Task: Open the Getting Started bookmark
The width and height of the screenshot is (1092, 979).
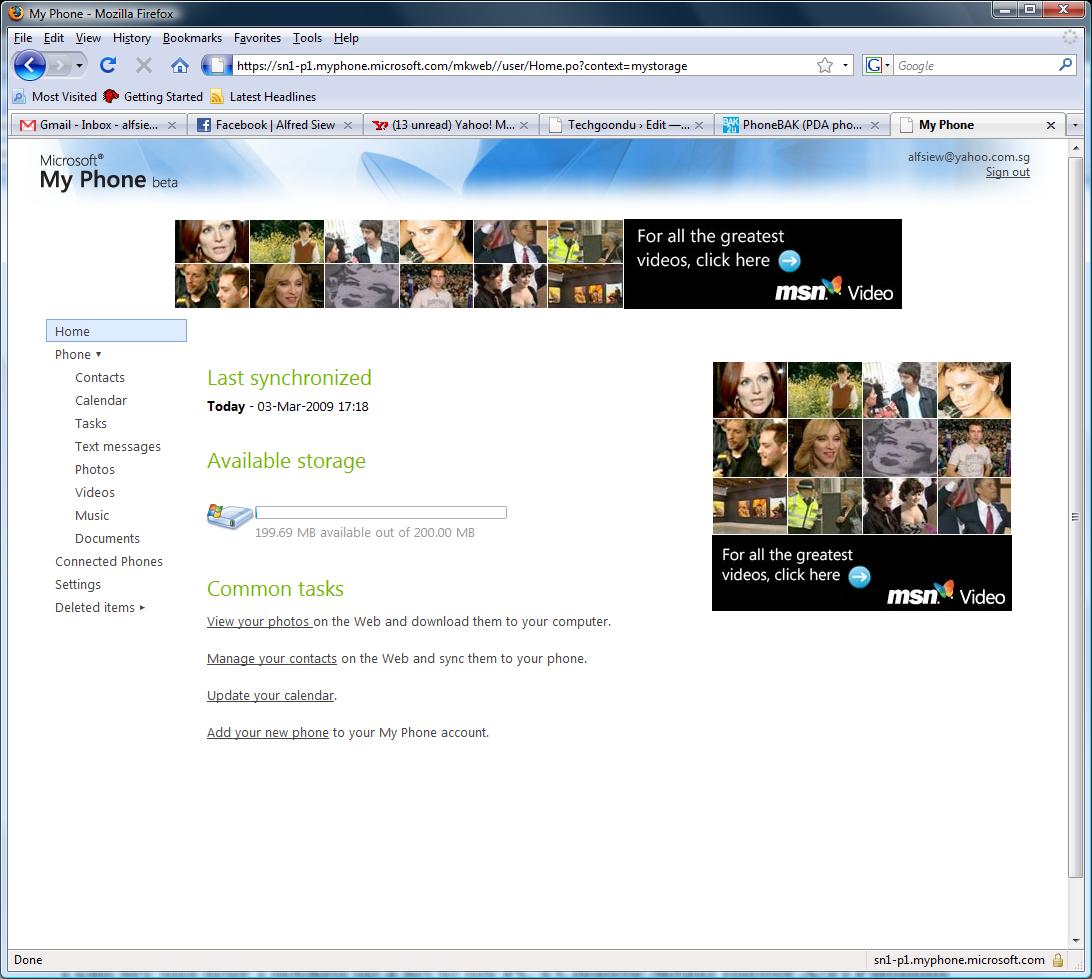Action: pos(153,97)
